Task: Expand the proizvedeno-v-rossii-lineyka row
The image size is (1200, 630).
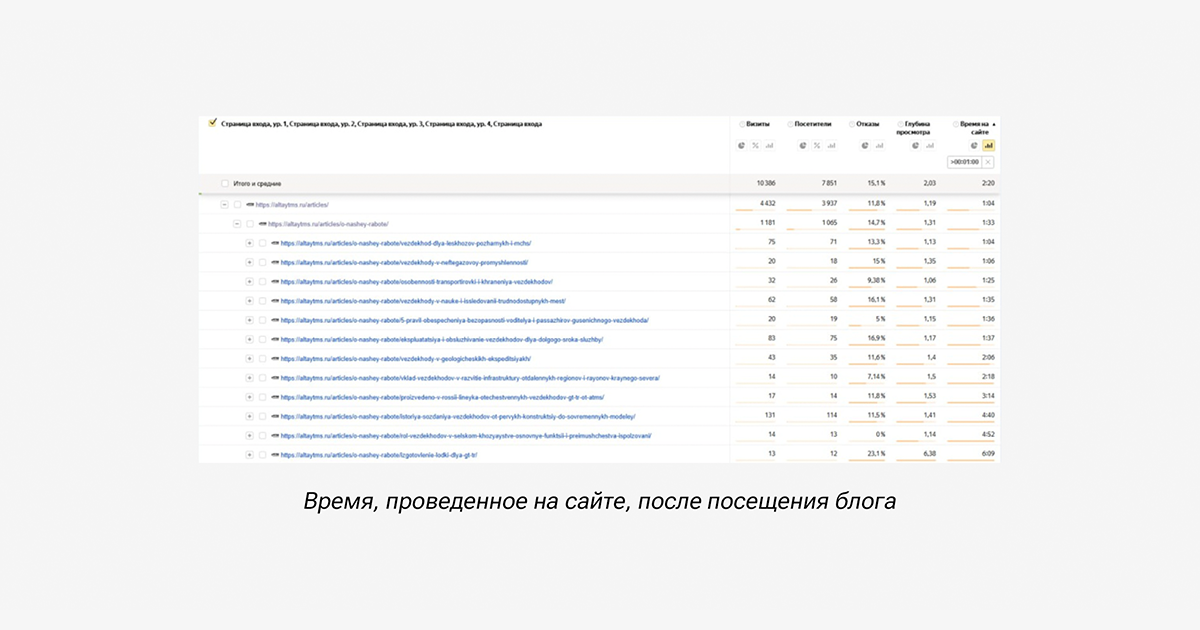Action: coord(249,397)
